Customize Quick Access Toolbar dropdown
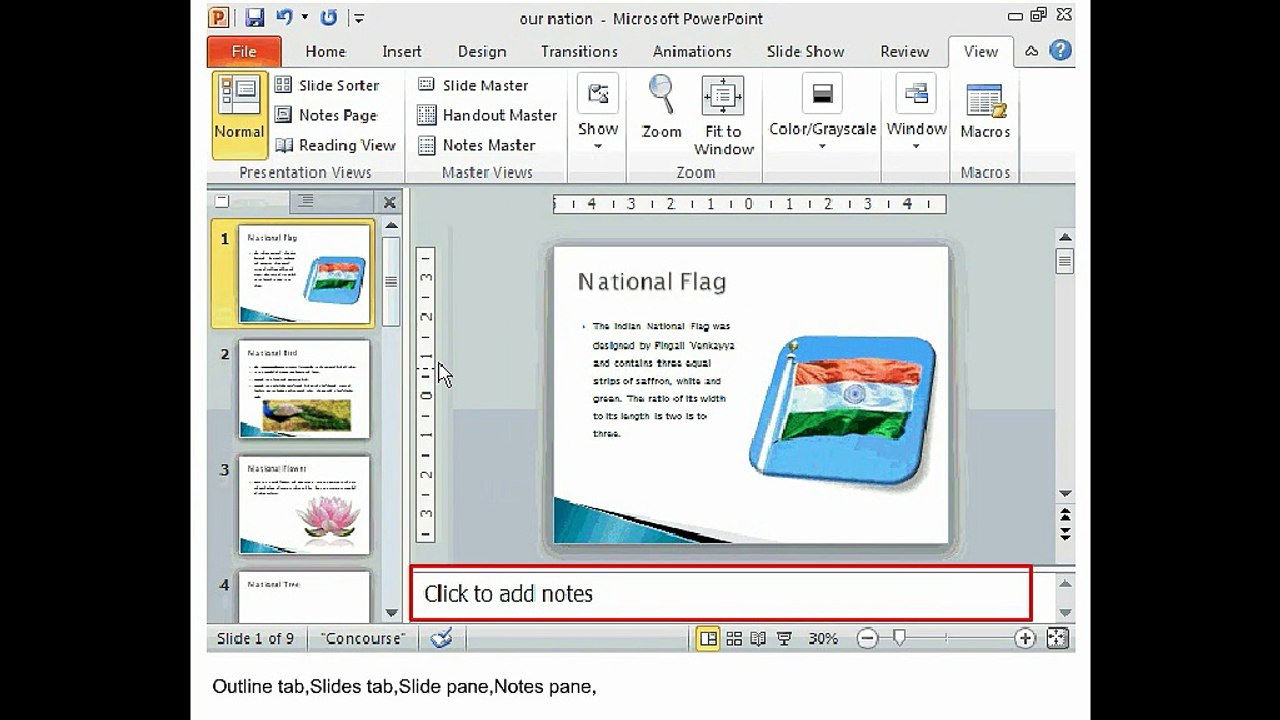 pos(359,18)
